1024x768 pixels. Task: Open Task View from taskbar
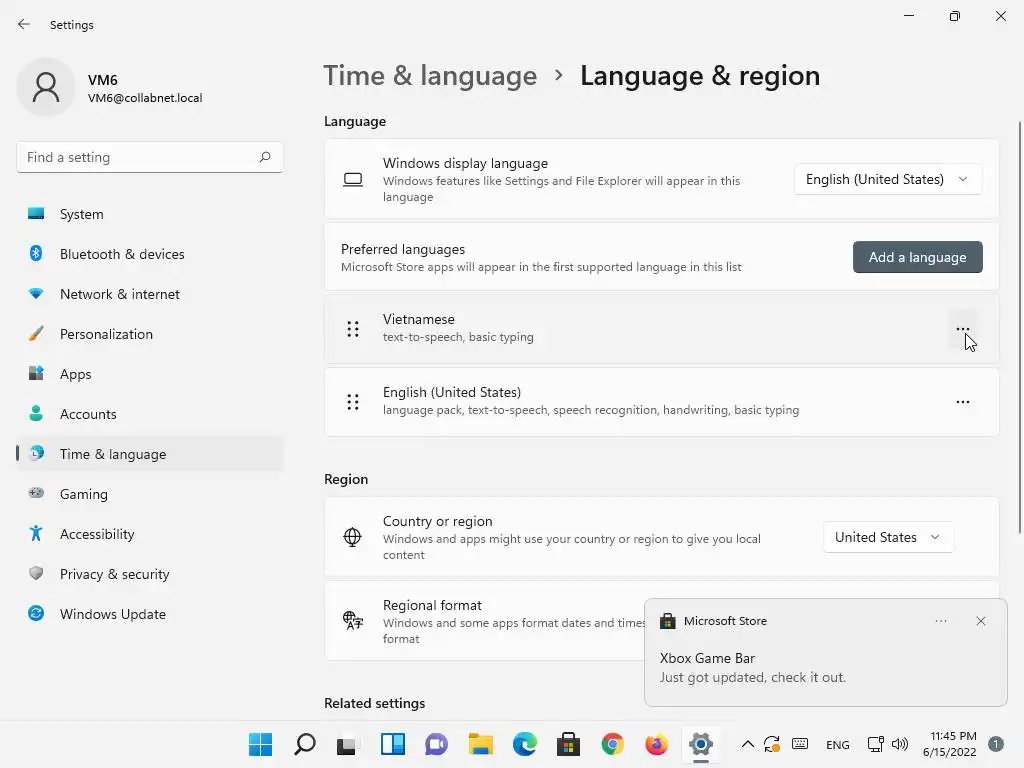tap(347, 744)
